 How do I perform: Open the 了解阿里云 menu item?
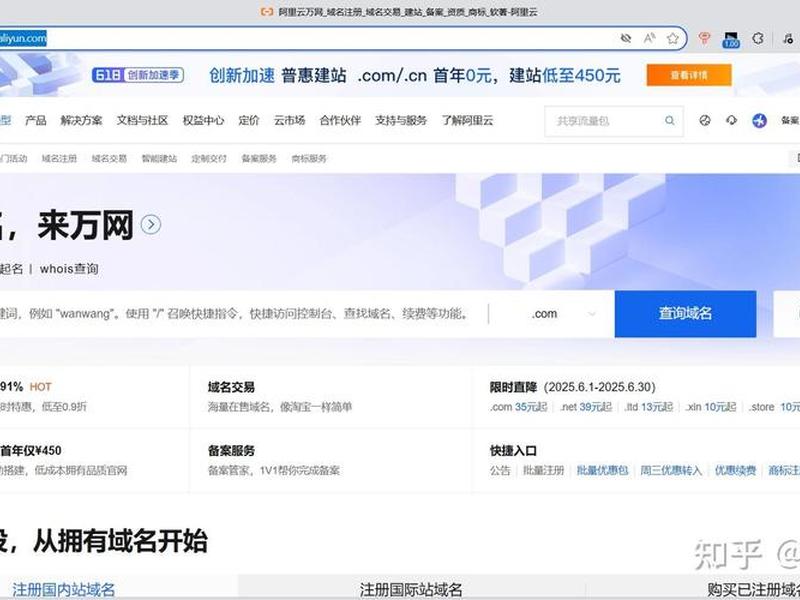tap(467, 120)
